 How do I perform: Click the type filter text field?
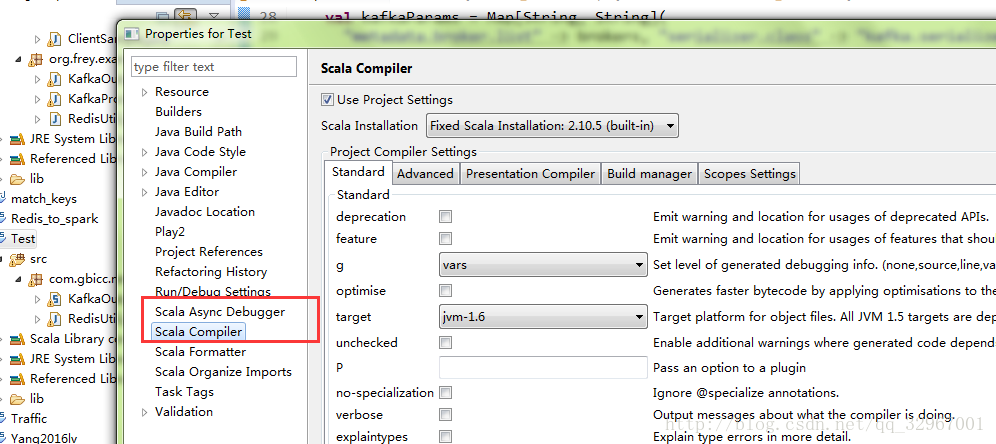coord(214,67)
